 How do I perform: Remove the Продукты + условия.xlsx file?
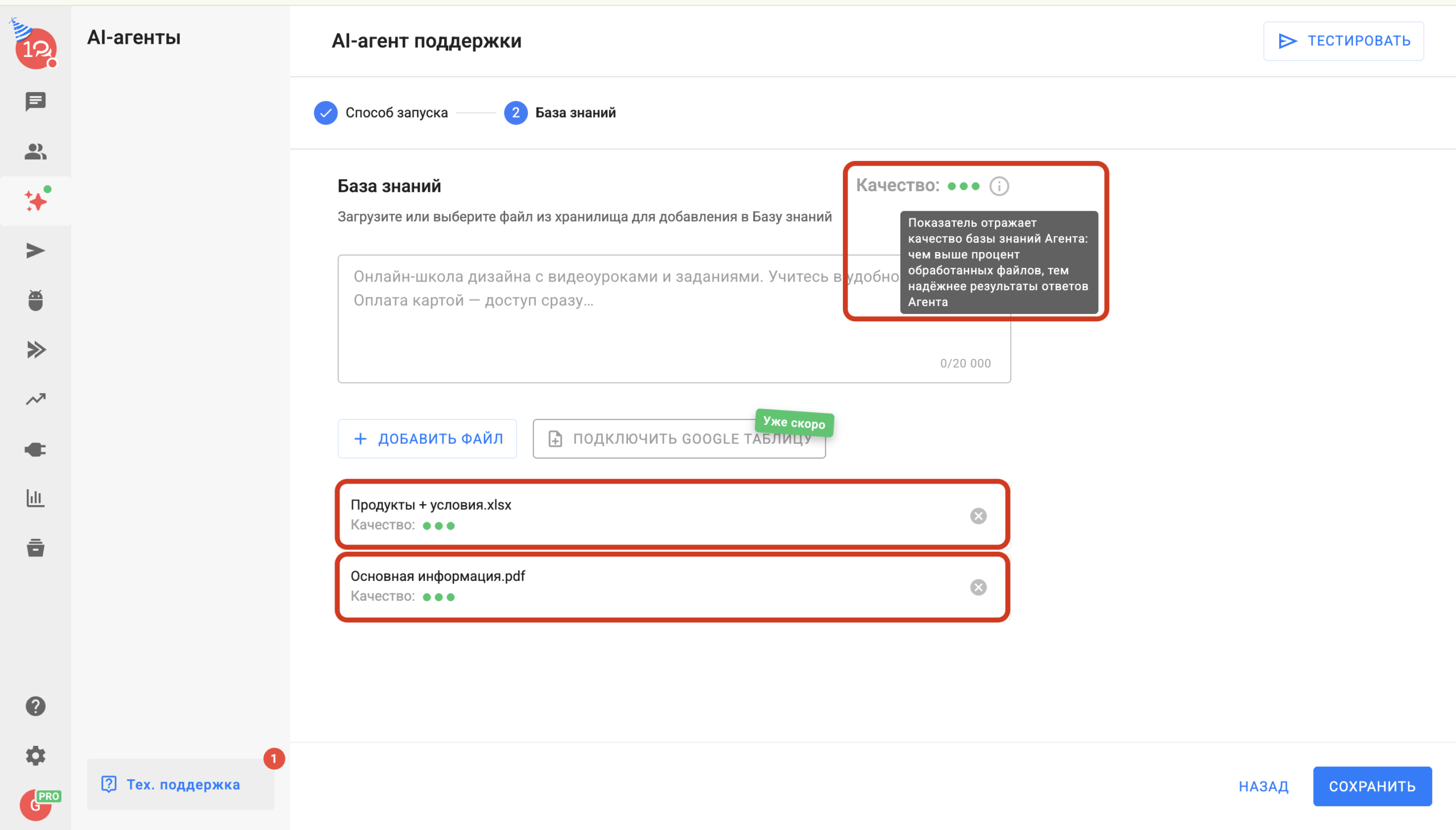tap(978, 516)
